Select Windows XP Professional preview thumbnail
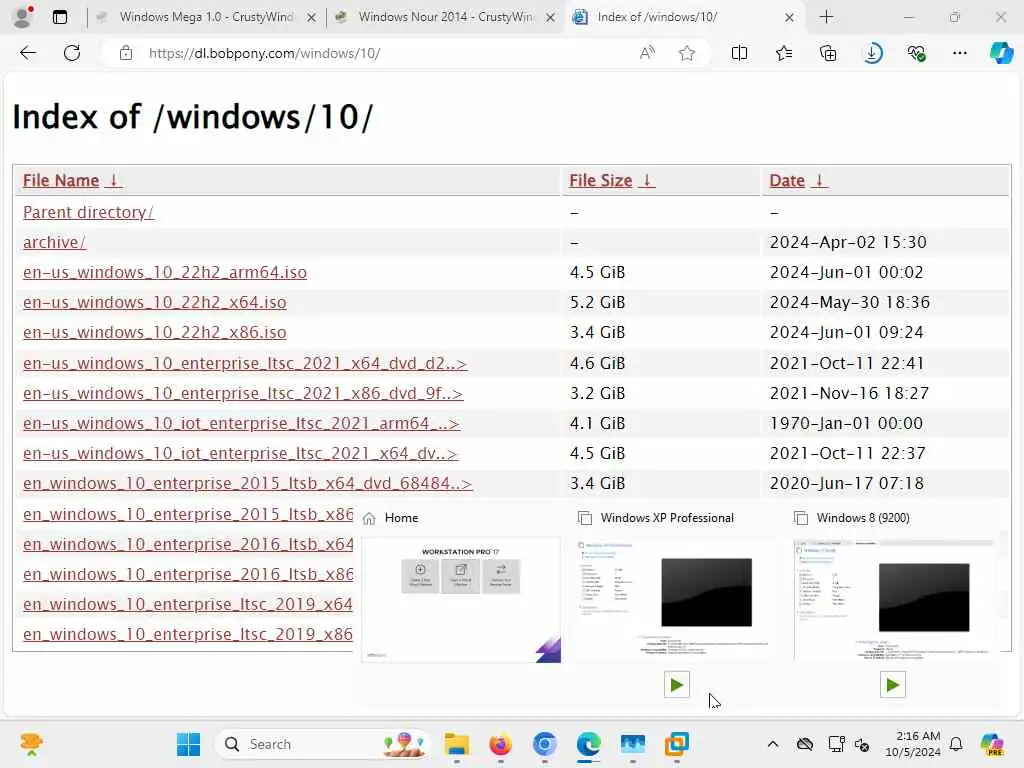 (676, 599)
